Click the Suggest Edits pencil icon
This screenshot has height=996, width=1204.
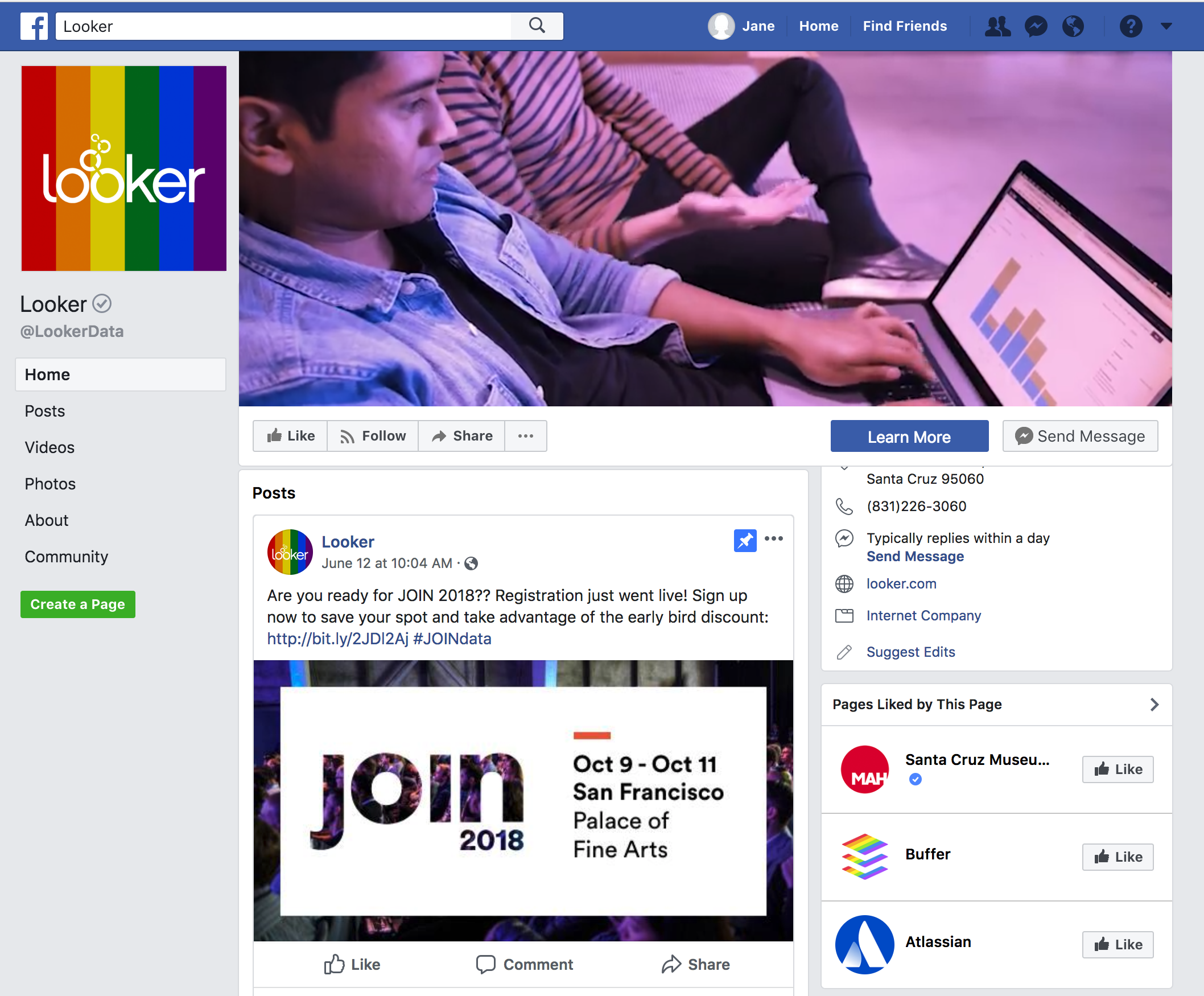tap(844, 652)
